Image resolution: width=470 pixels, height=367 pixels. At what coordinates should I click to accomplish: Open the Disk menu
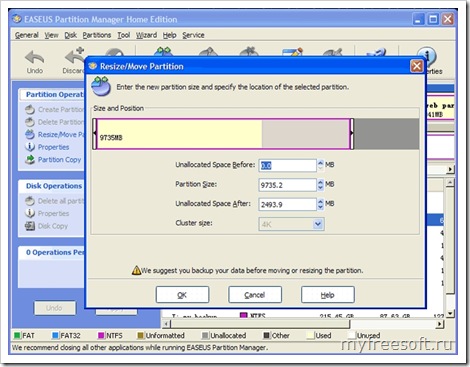pos(70,35)
